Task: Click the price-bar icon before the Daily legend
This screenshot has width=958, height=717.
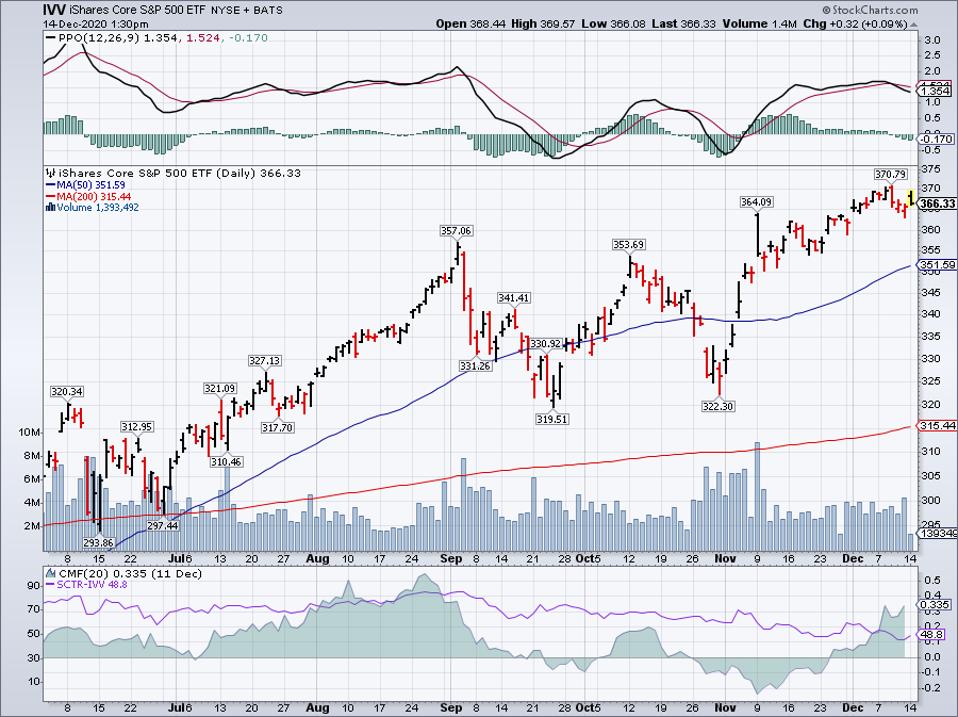Action: (x=51, y=173)
